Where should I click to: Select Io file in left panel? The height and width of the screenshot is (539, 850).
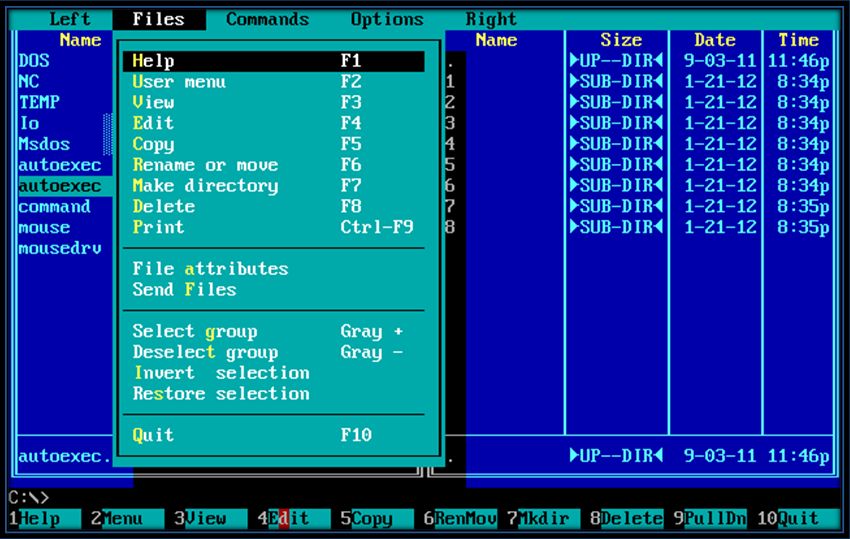tap(29, 123)
